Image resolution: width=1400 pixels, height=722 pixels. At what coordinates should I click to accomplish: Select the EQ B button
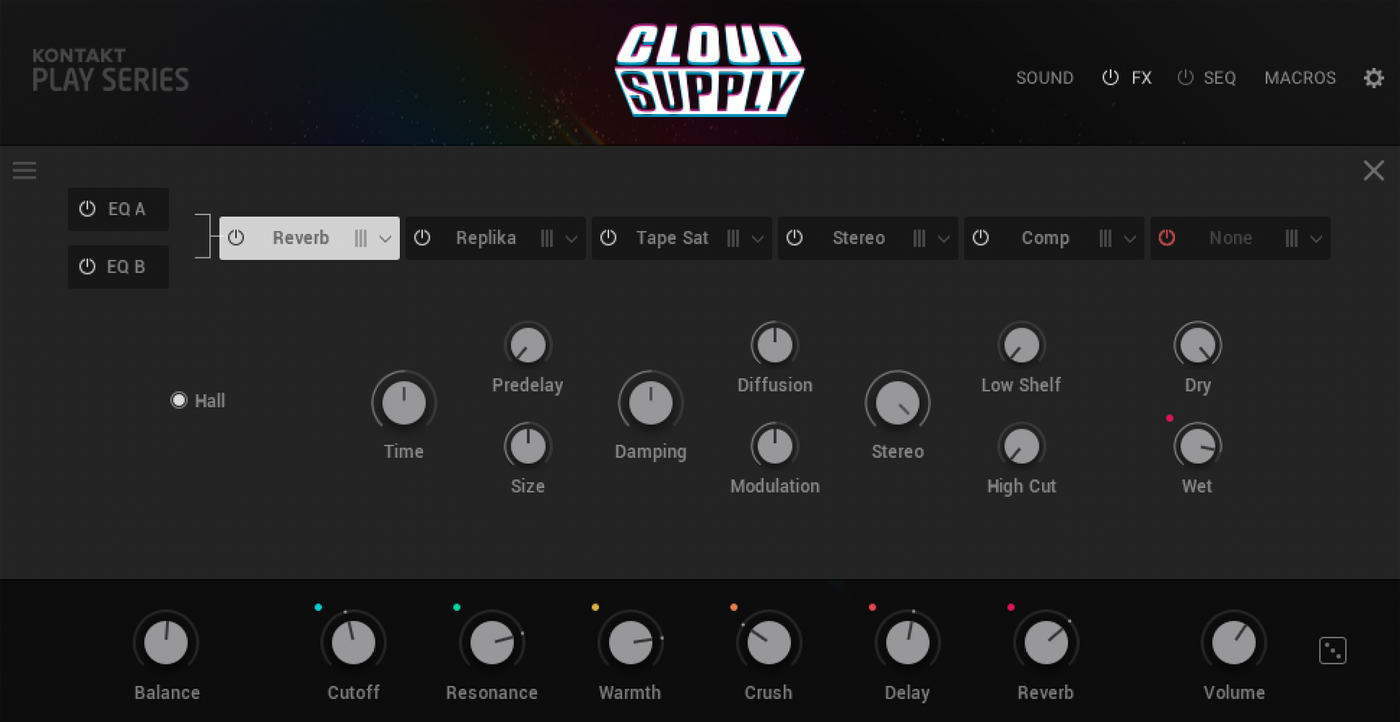[x=118, y=267]
